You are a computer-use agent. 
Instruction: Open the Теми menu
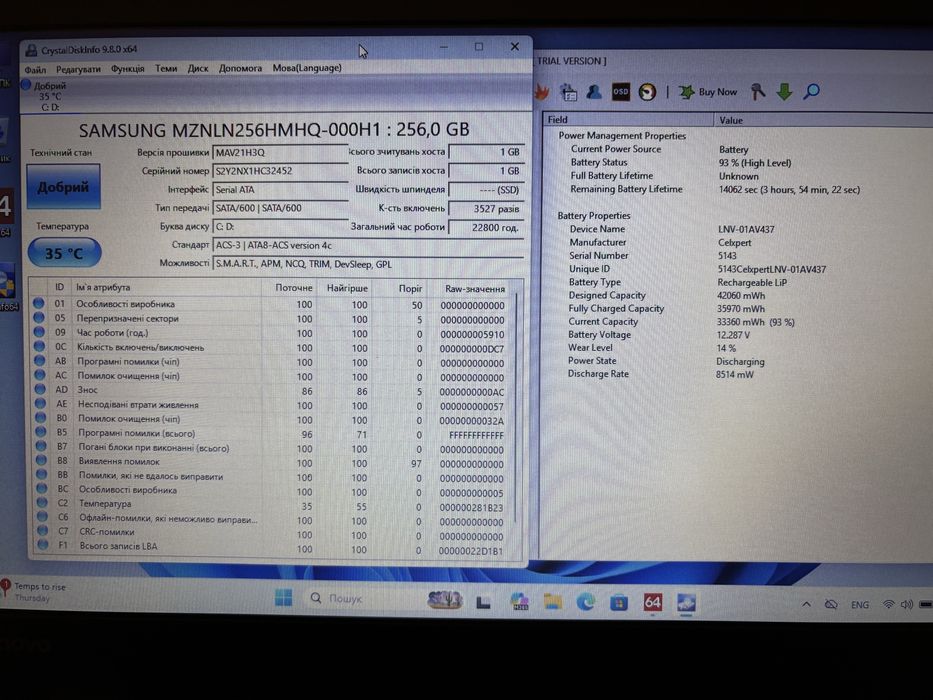point(166,68)
